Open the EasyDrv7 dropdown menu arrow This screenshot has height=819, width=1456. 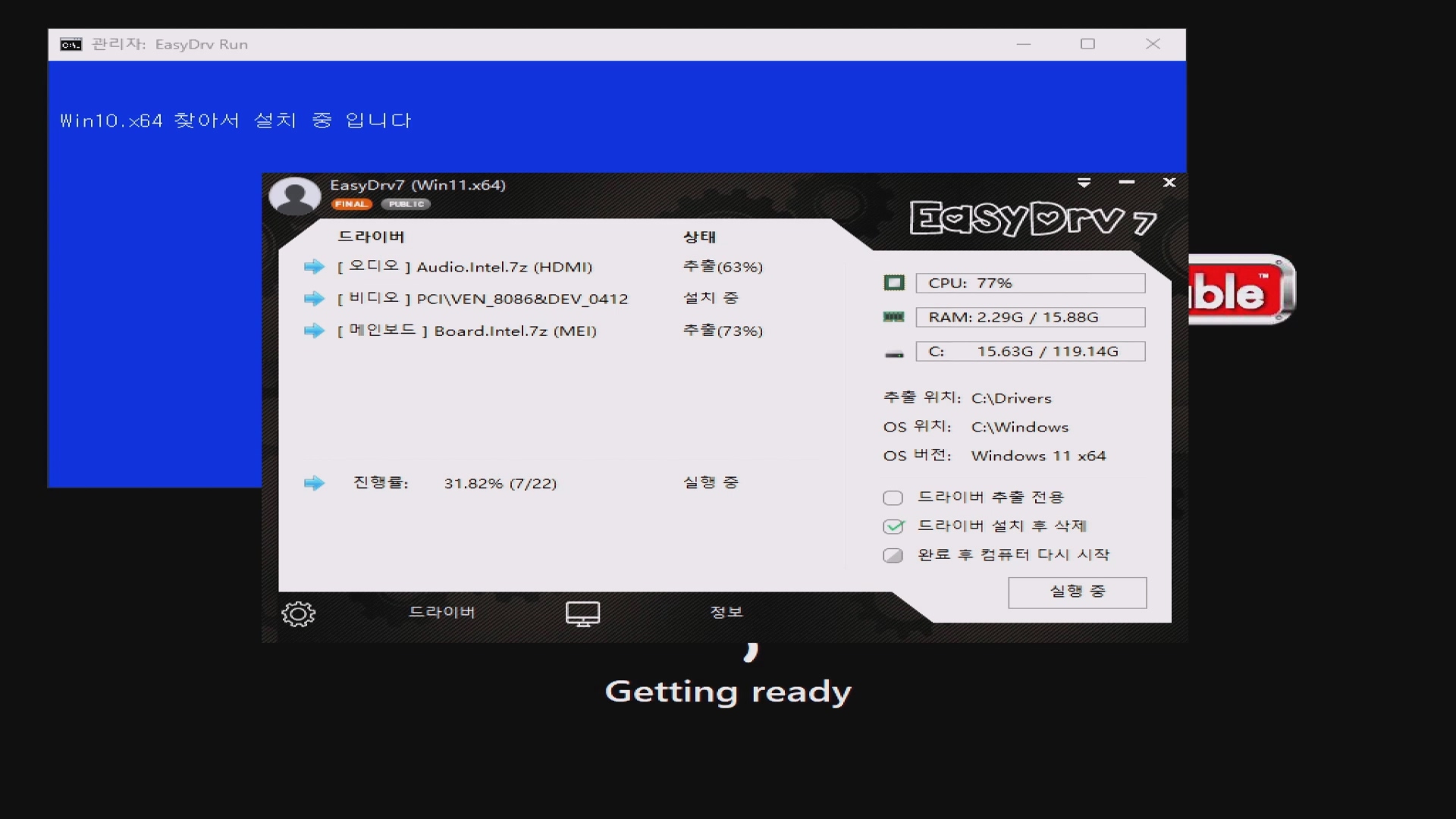tap(1084, 183)
